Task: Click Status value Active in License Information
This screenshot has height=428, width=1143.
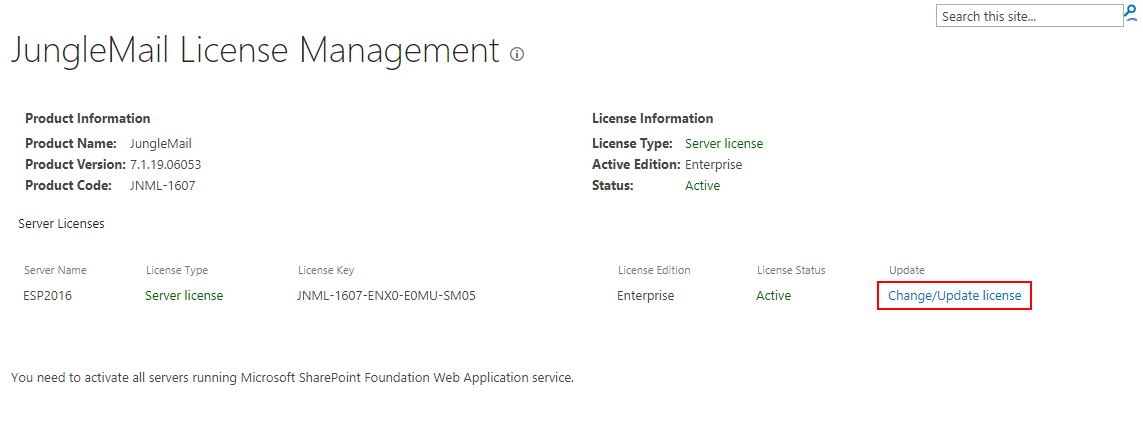Action: tap(702, 185)
